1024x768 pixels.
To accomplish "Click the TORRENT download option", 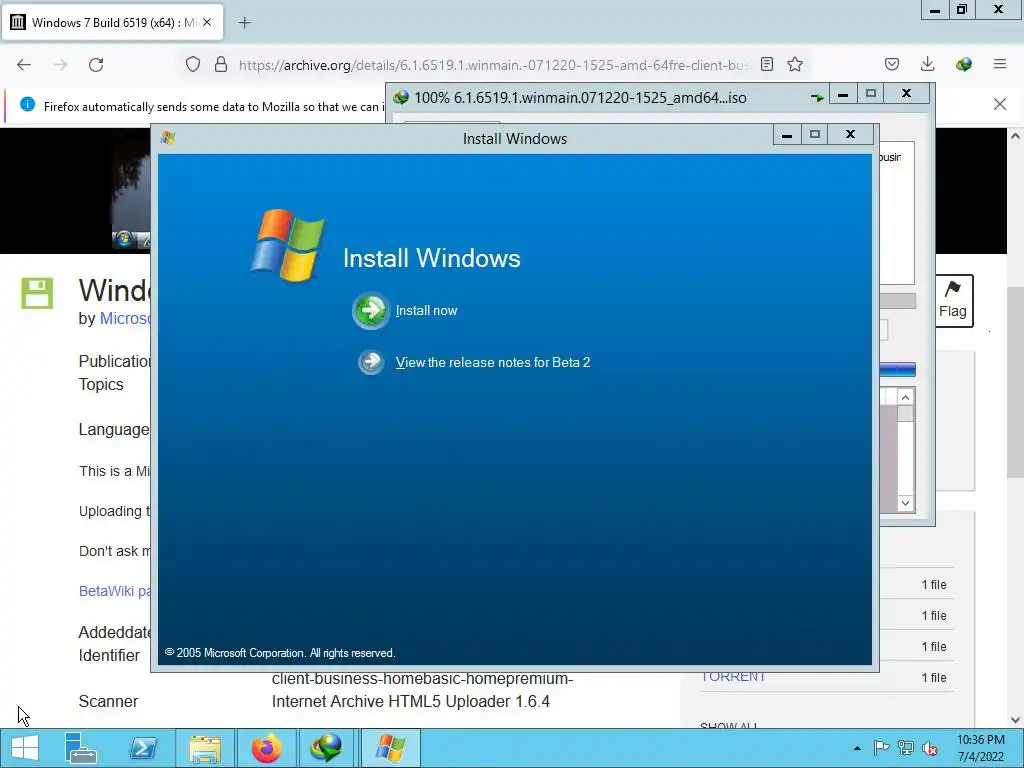I will [x=733, y=677].
